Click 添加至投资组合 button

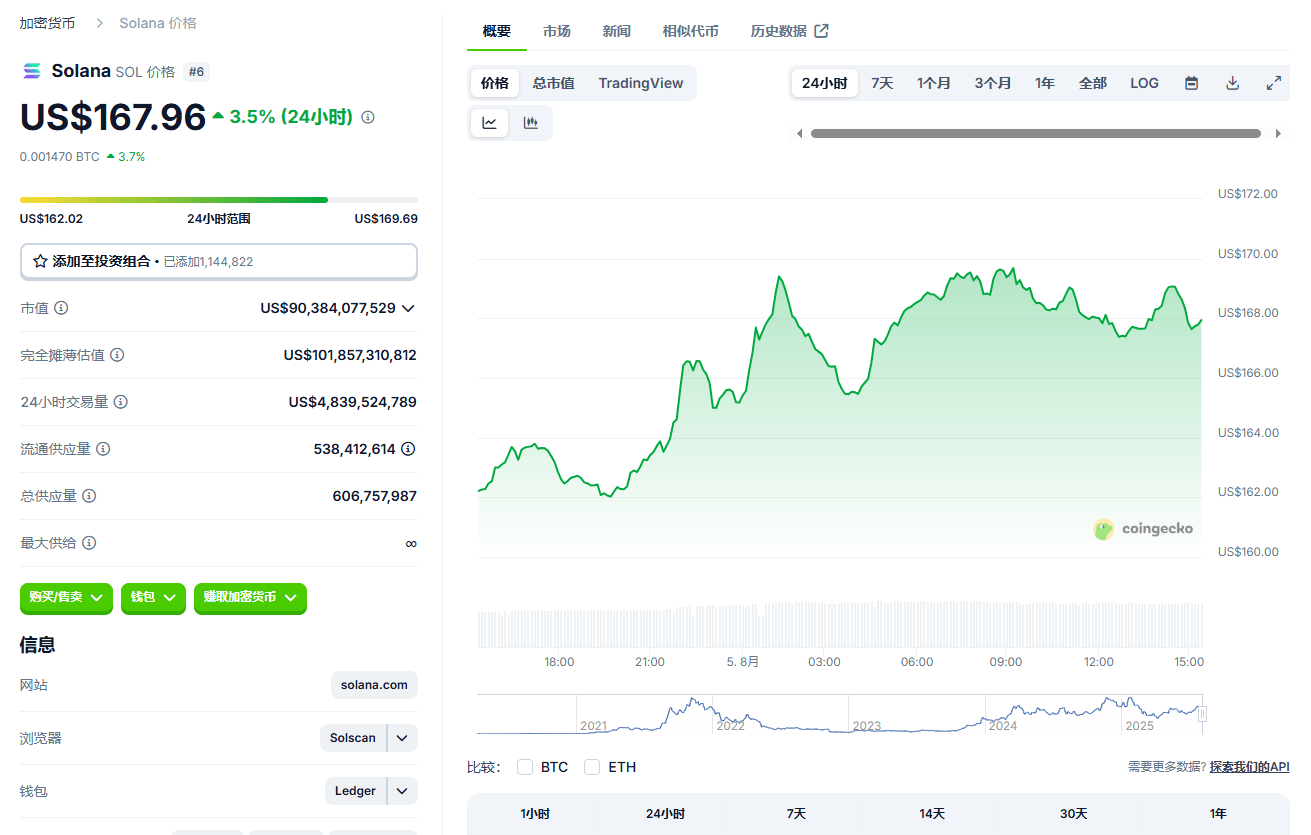[219, 261]
